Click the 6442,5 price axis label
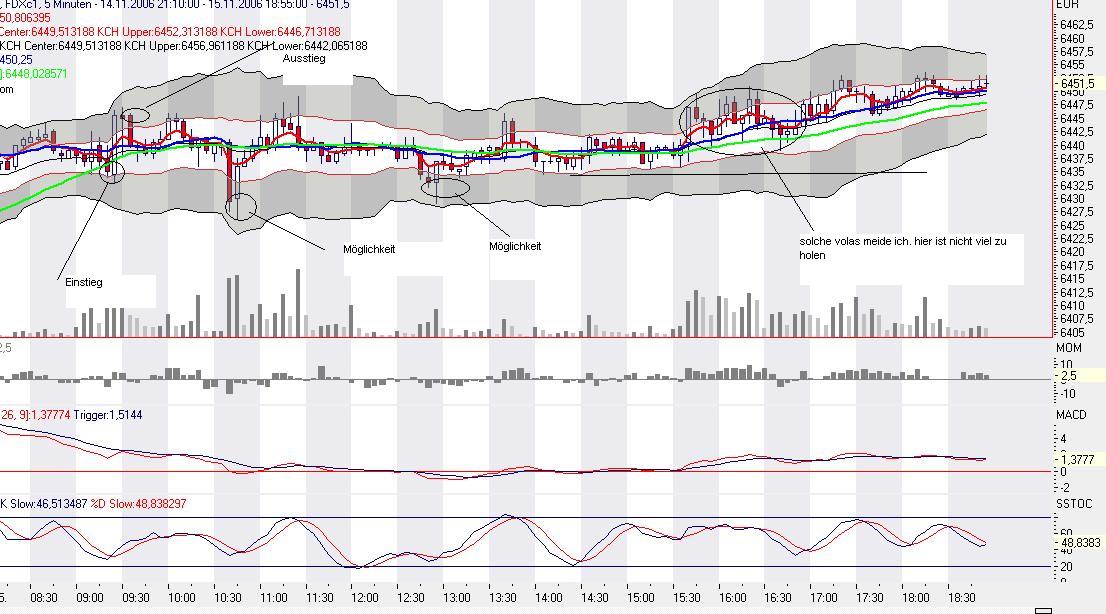This screenshot has width=1106, height=614. click(x=1076, y=132)
